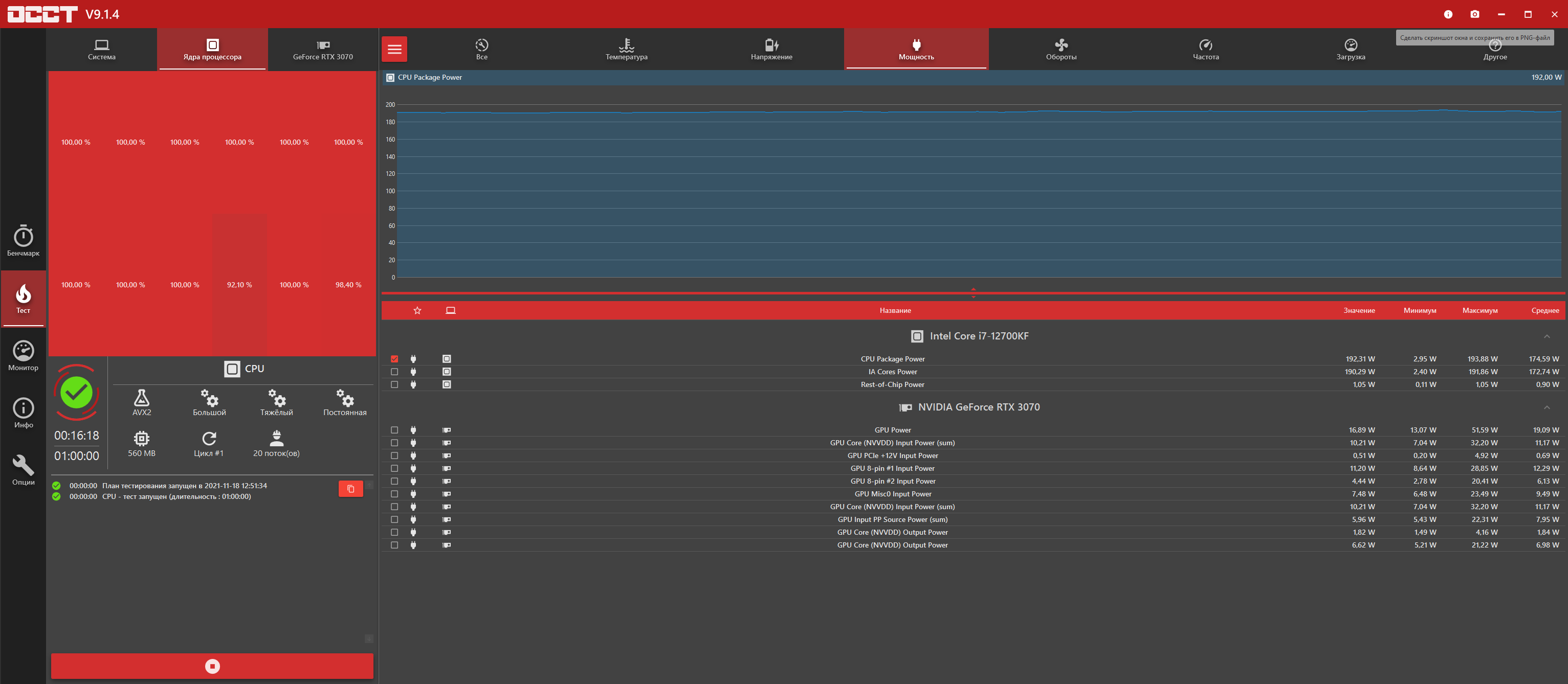This screenshot has height=684, width=1568.
Task: Enable the IA Cores Power checkbox
Action: coord(394,372)
